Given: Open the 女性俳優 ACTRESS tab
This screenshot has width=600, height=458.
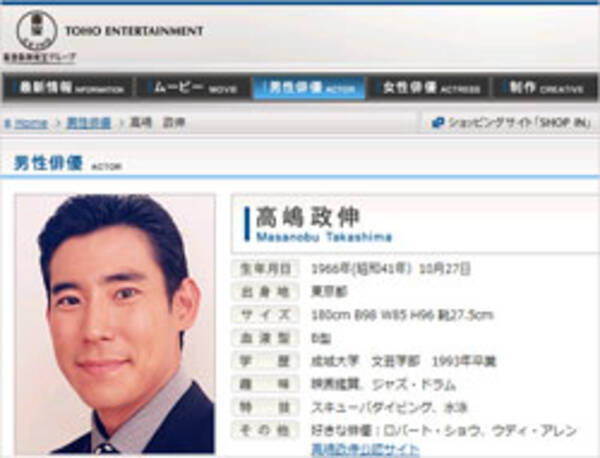Looking at the screenshot, I should [429, 88].
